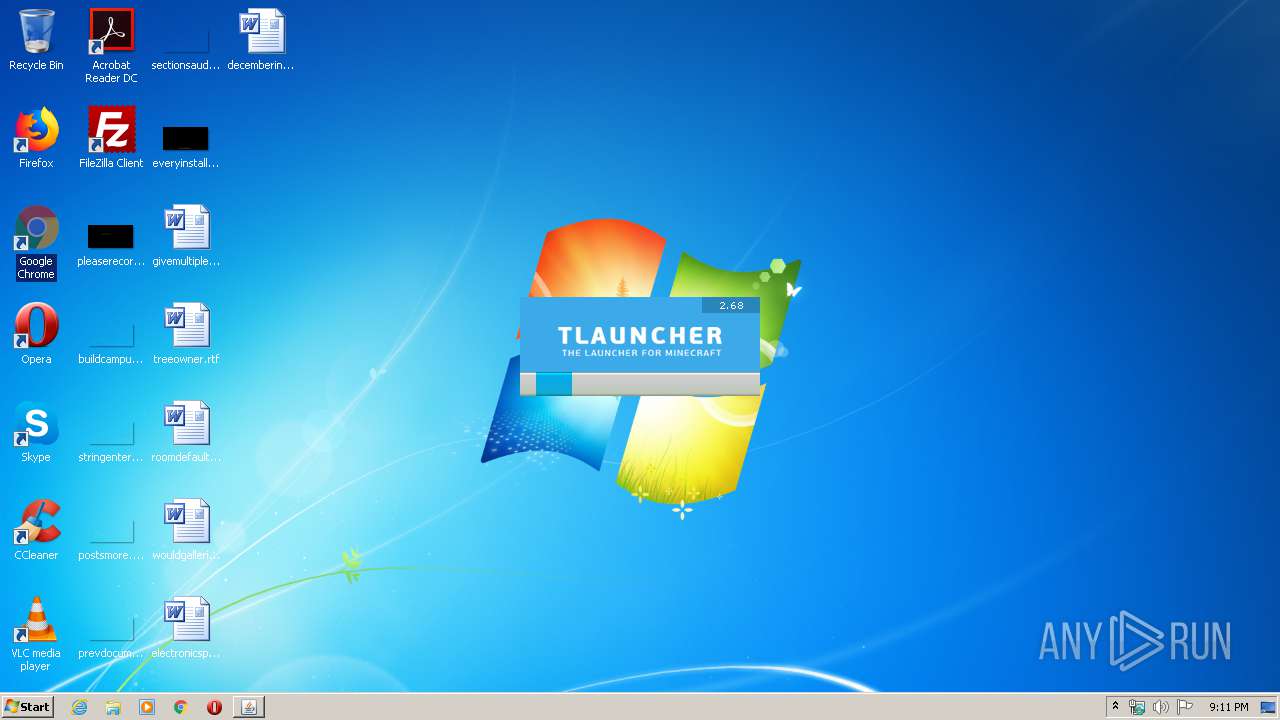Select roomdefault... Word document
The width and height of the screenshot is (1280, 720).
(186, 432)
